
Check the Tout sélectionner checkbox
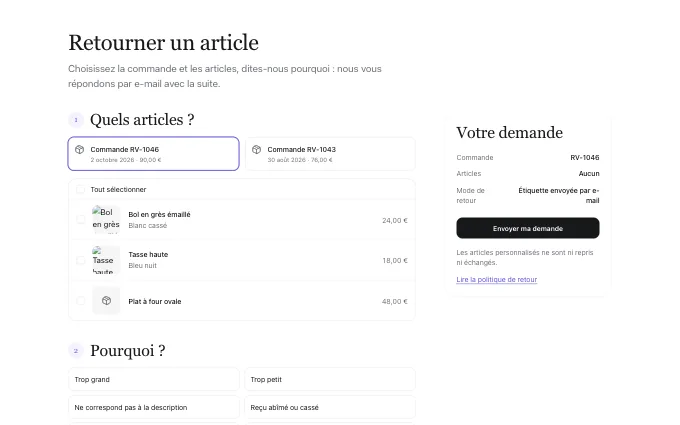click(x=81, y=190)
